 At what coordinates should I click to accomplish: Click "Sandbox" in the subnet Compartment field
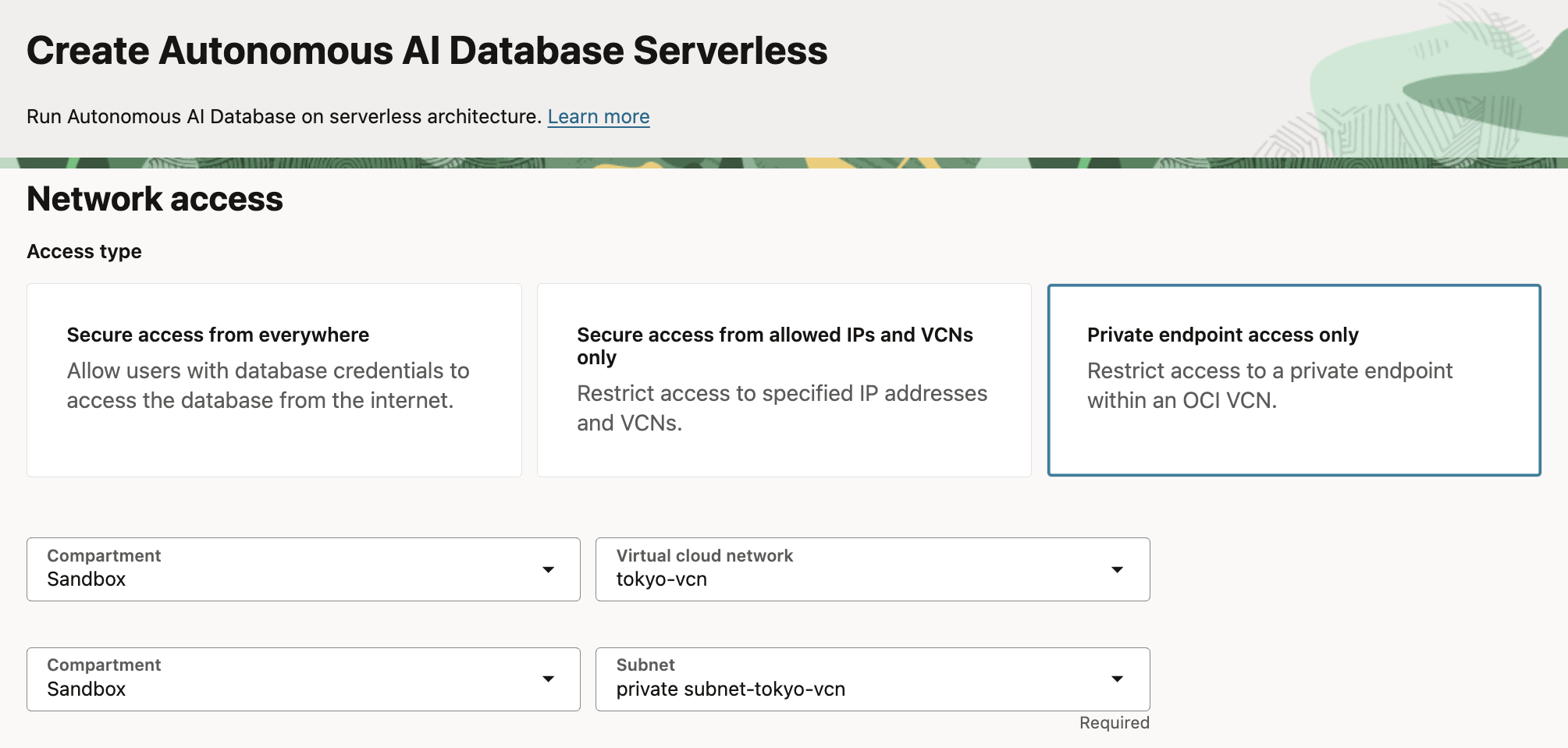(x=87, y=689)
